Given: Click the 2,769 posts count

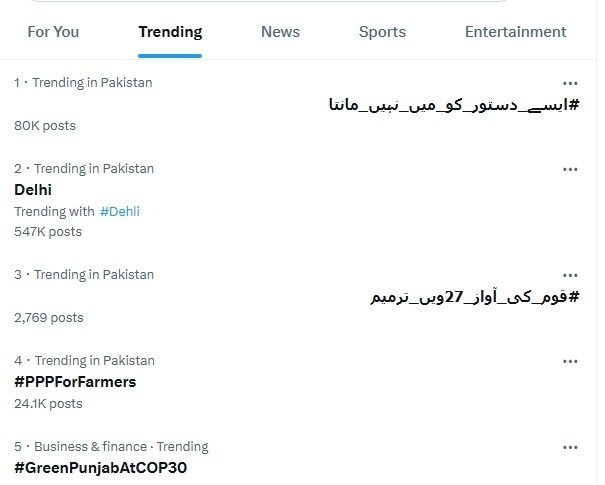Looking at the screenshot, I should coord(49,318).
